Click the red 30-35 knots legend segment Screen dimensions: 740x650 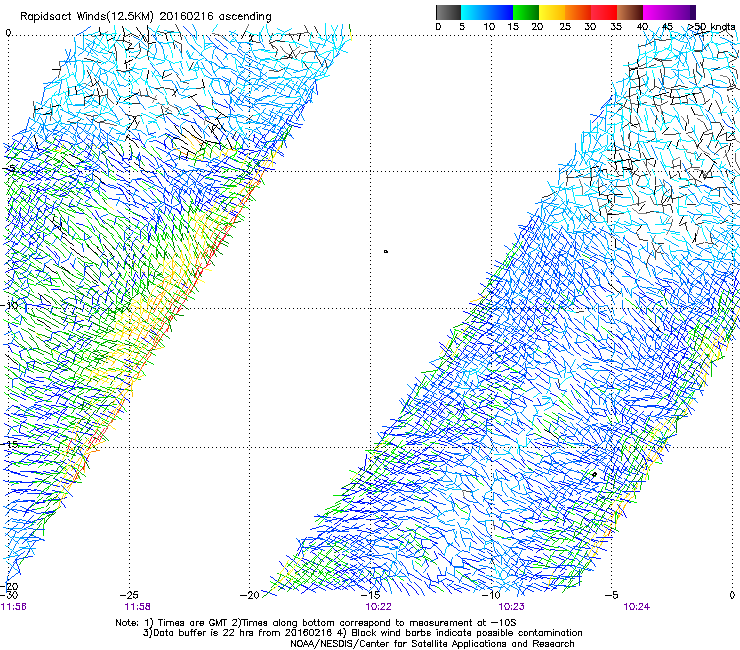[604, 12]
